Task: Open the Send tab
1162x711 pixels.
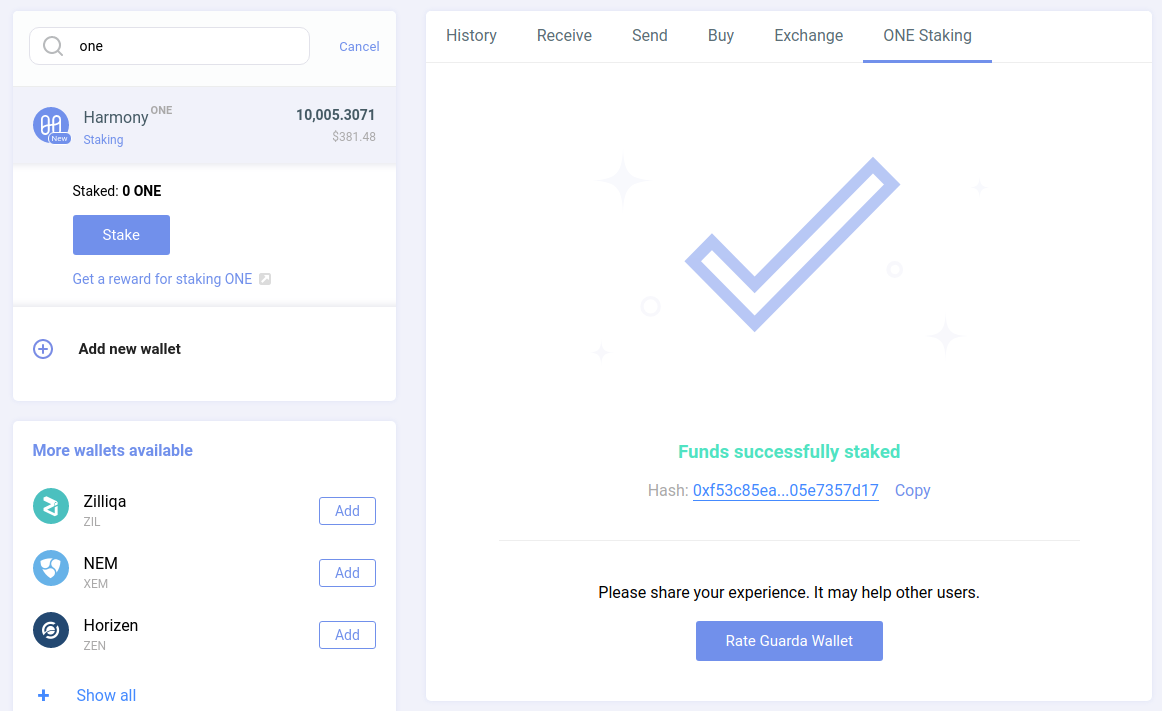Action: tap(649, 36)
